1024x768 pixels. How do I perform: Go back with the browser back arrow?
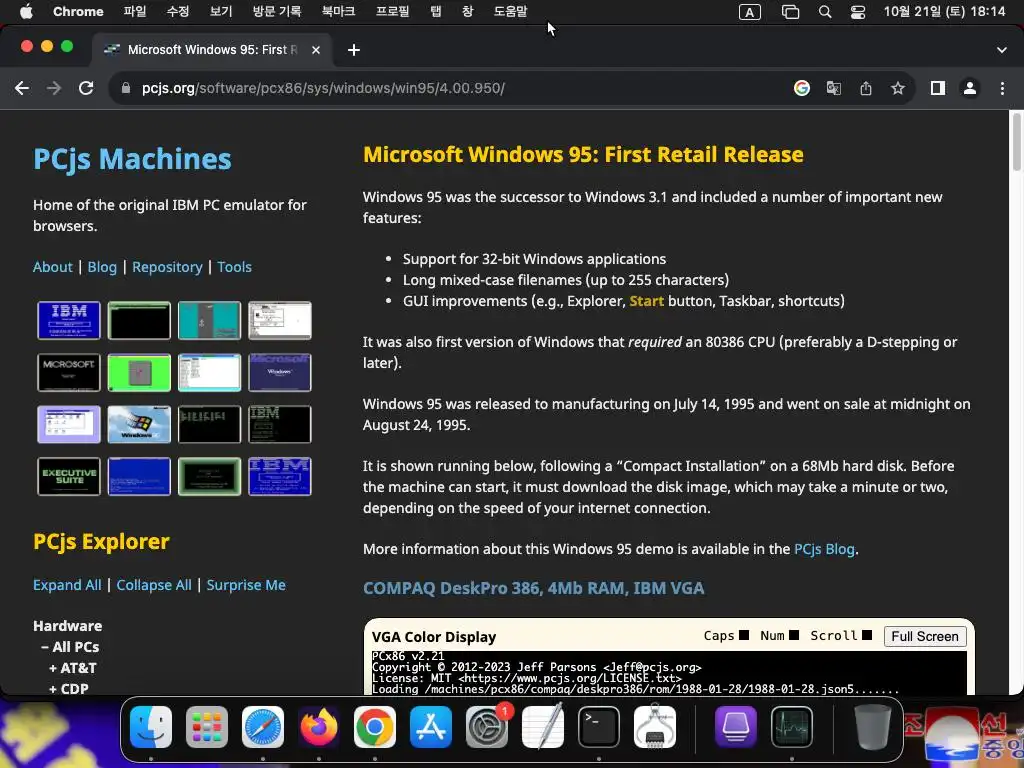(x=22, y=88)
